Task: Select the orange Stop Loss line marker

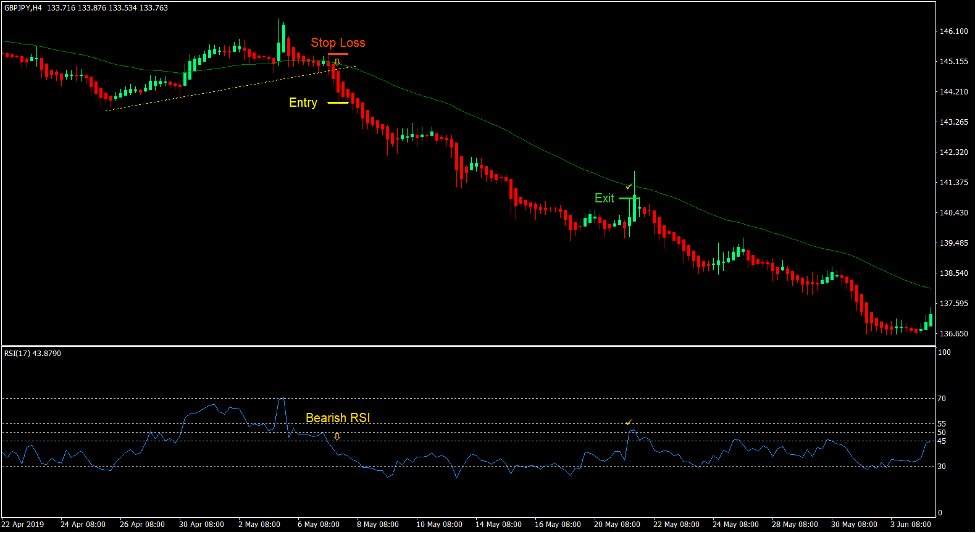Action: coord(337,54)
